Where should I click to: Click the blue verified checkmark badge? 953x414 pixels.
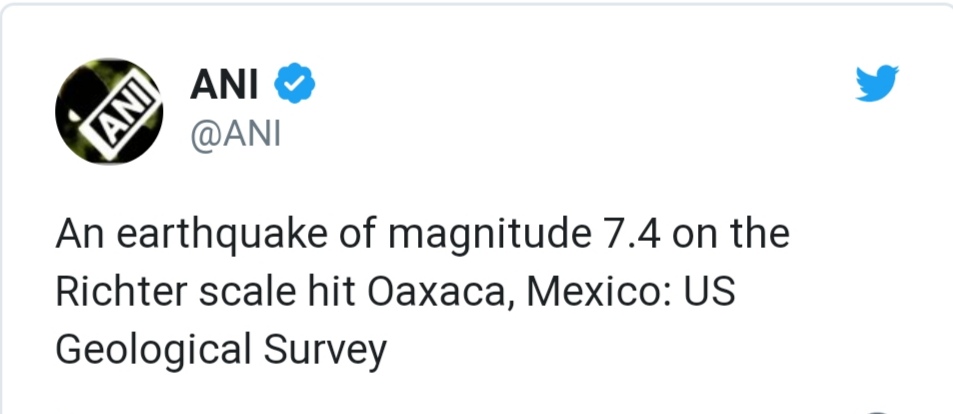pos(295,87)
